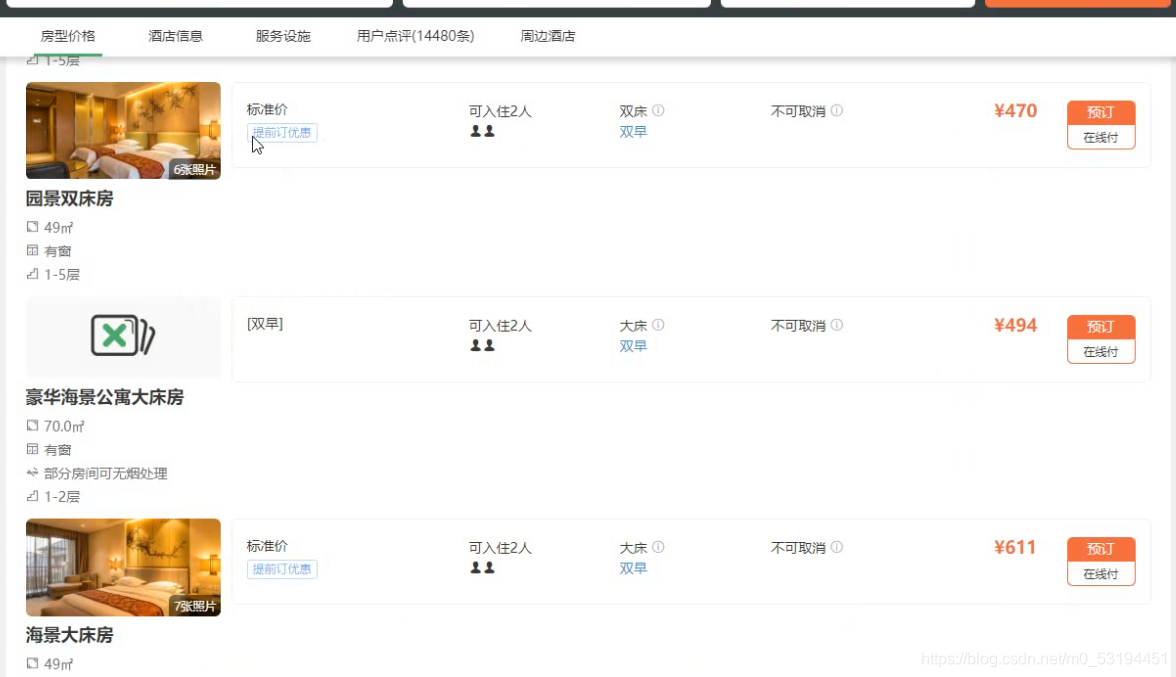The height and width of the screenshot is (677, 1176).
Task: Click the ¥611 price
Action: (x=1016, y=547)
